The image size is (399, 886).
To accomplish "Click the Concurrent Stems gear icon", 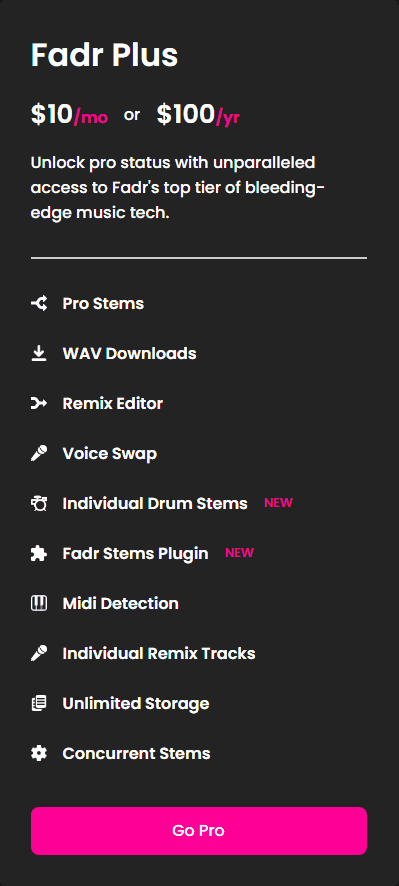I will point(38,753).
